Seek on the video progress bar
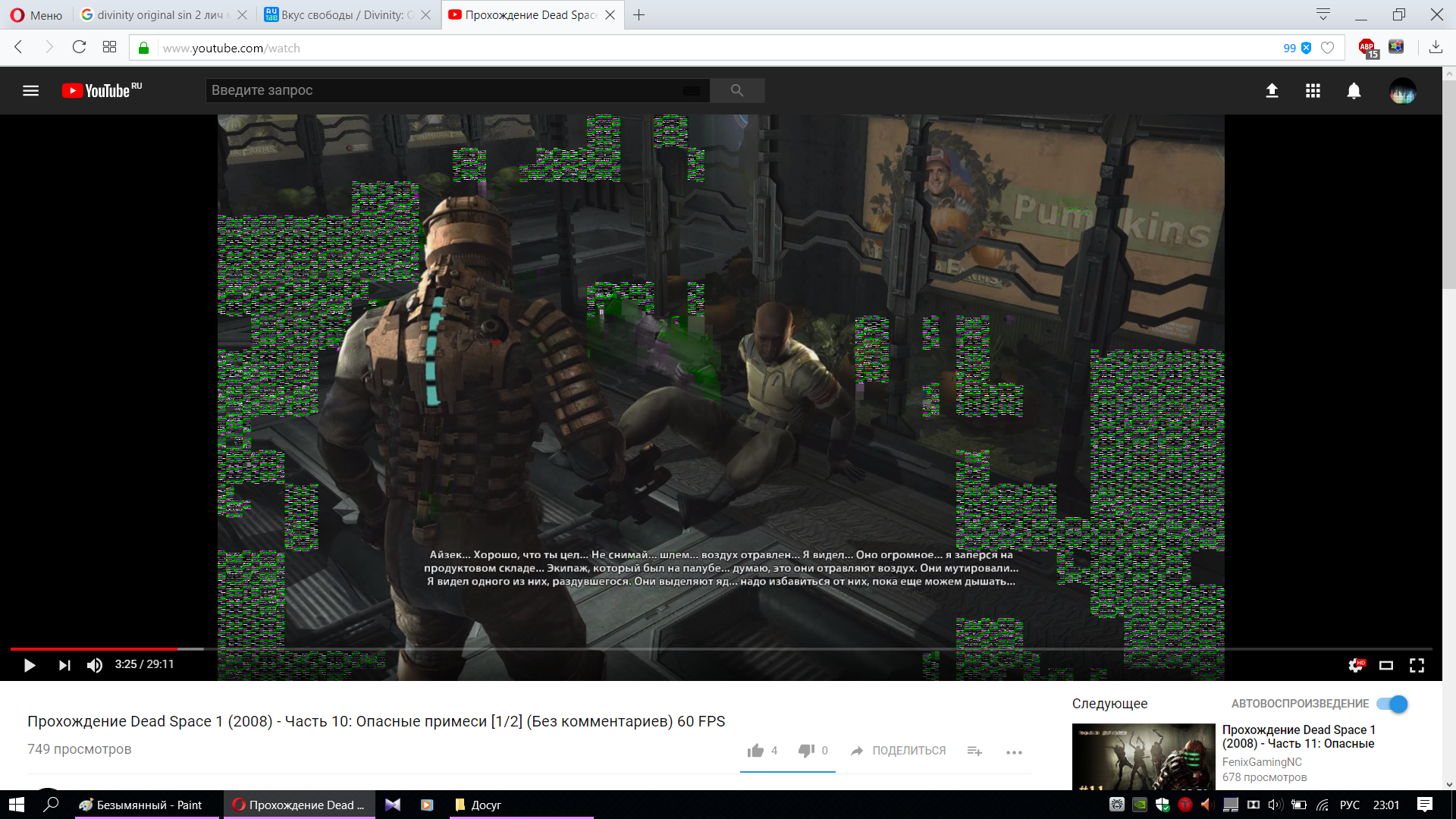This screenshot has height=819, width=1456. pyautogui.click(x=720, y=649)
